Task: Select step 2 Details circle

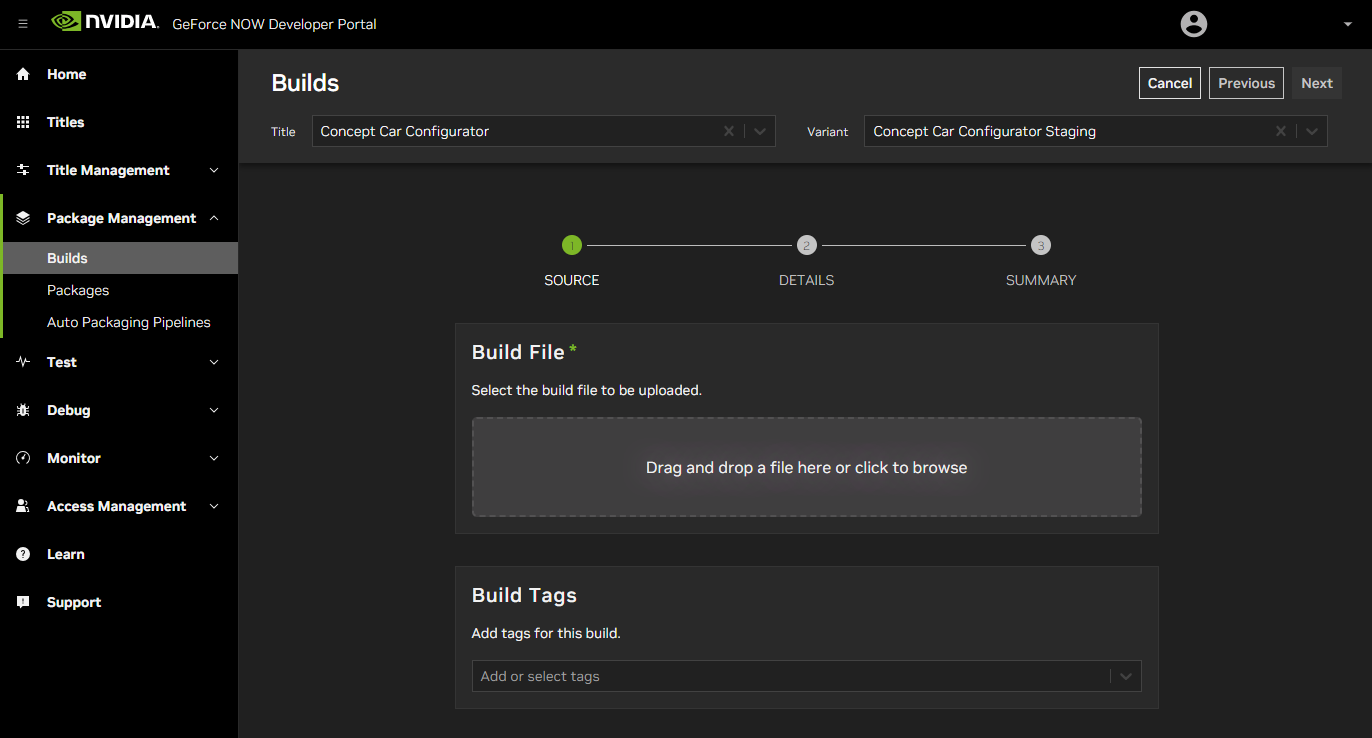Action: pyautogui.click(x=807, y=245)
